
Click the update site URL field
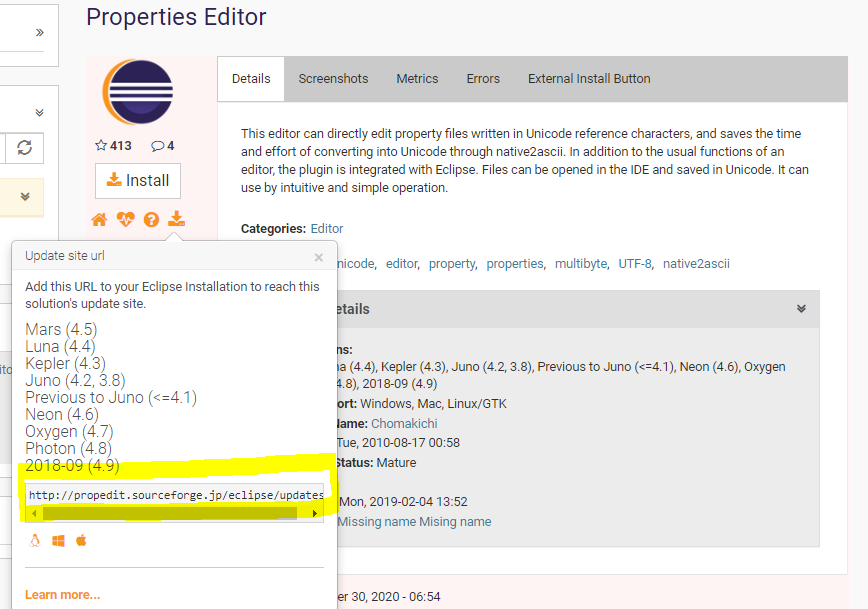coord(174,495)
